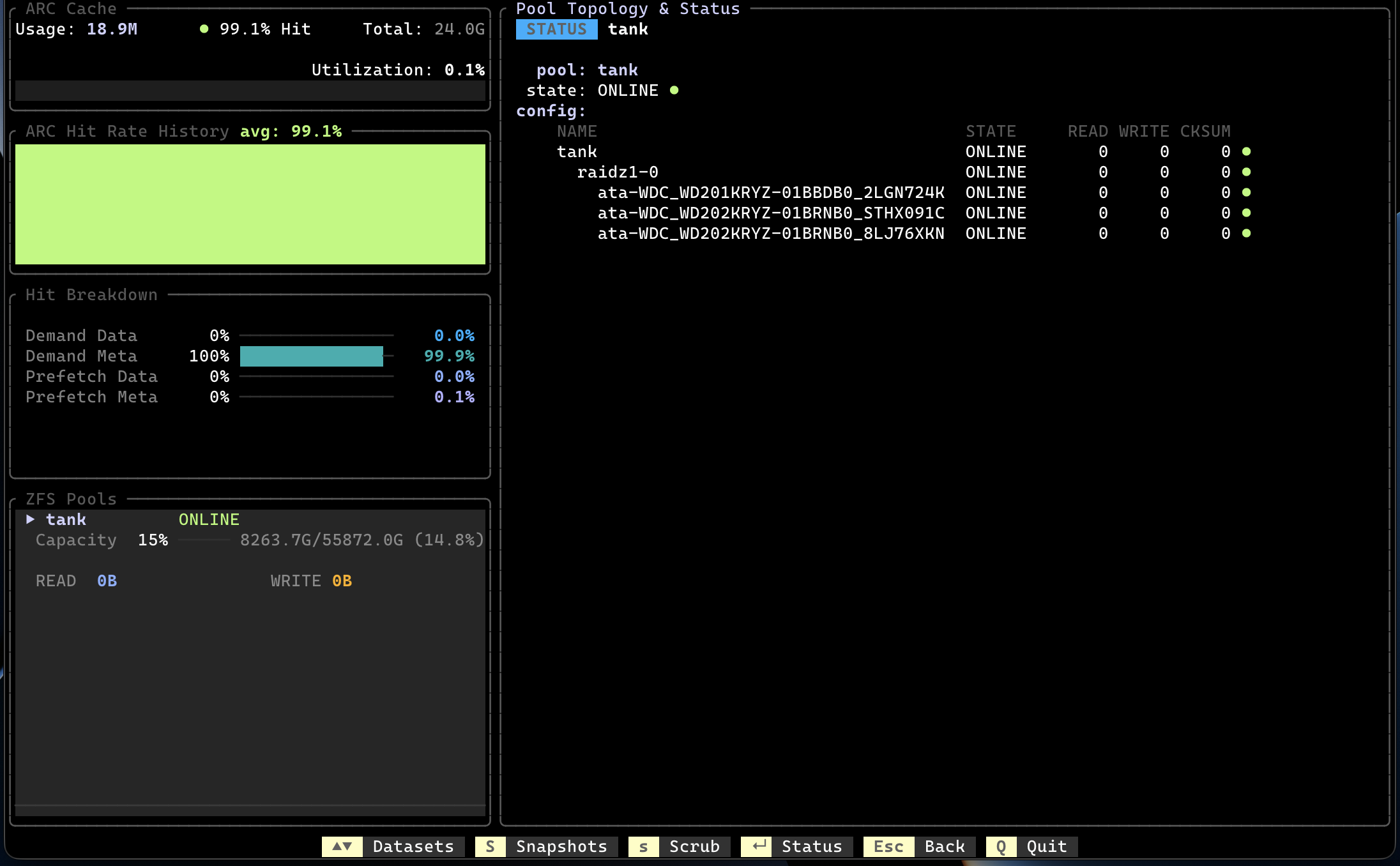This screenshot has width=1400, height=866.
Task: Click the up/down arrows key badge for Datasets
Action: pyautogui.click(x=342, y=846)
